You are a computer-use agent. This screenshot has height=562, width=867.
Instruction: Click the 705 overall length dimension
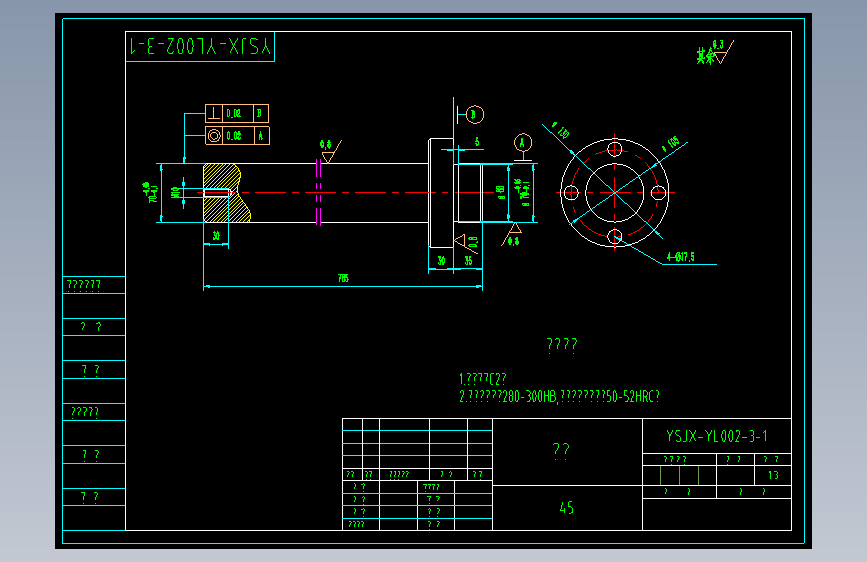[343, 278]
